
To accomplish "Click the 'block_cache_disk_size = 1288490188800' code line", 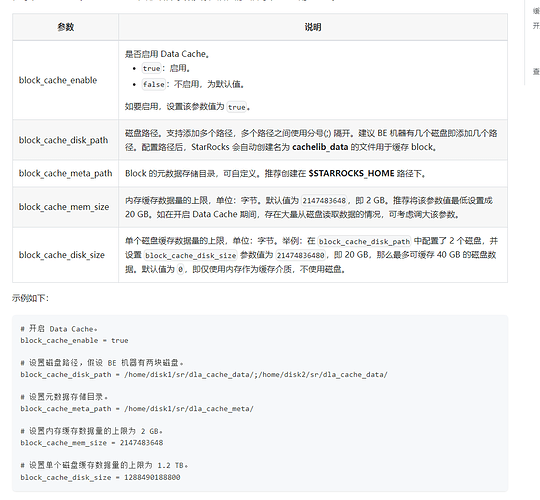I will [100, 477].
